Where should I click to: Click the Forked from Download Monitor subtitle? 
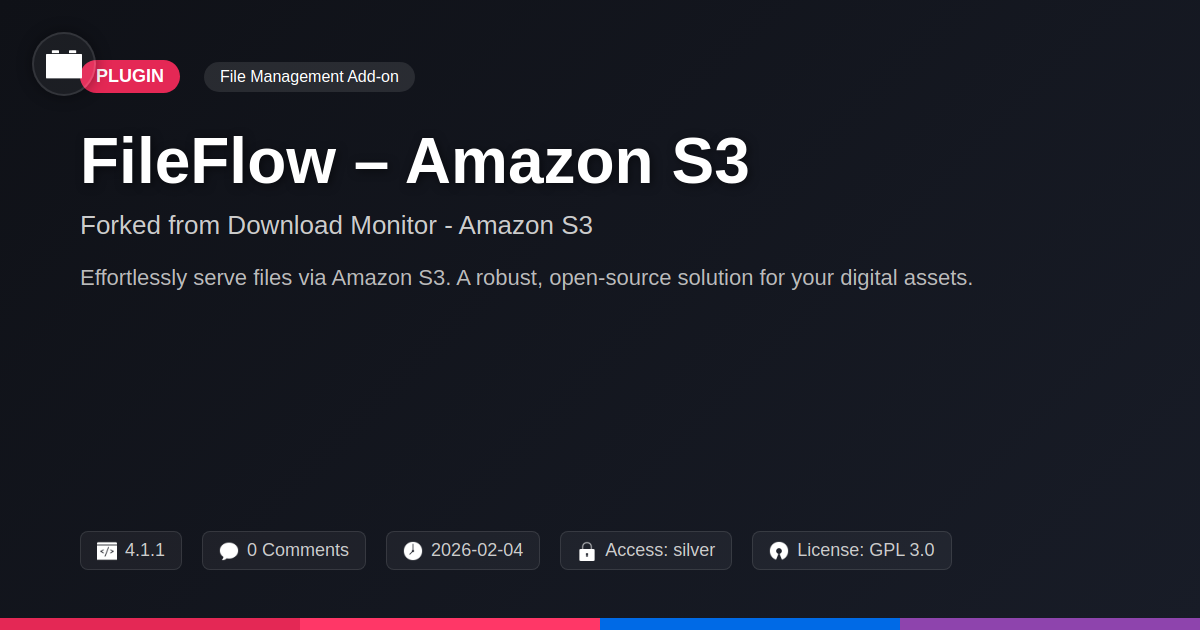tap(336, 226)
